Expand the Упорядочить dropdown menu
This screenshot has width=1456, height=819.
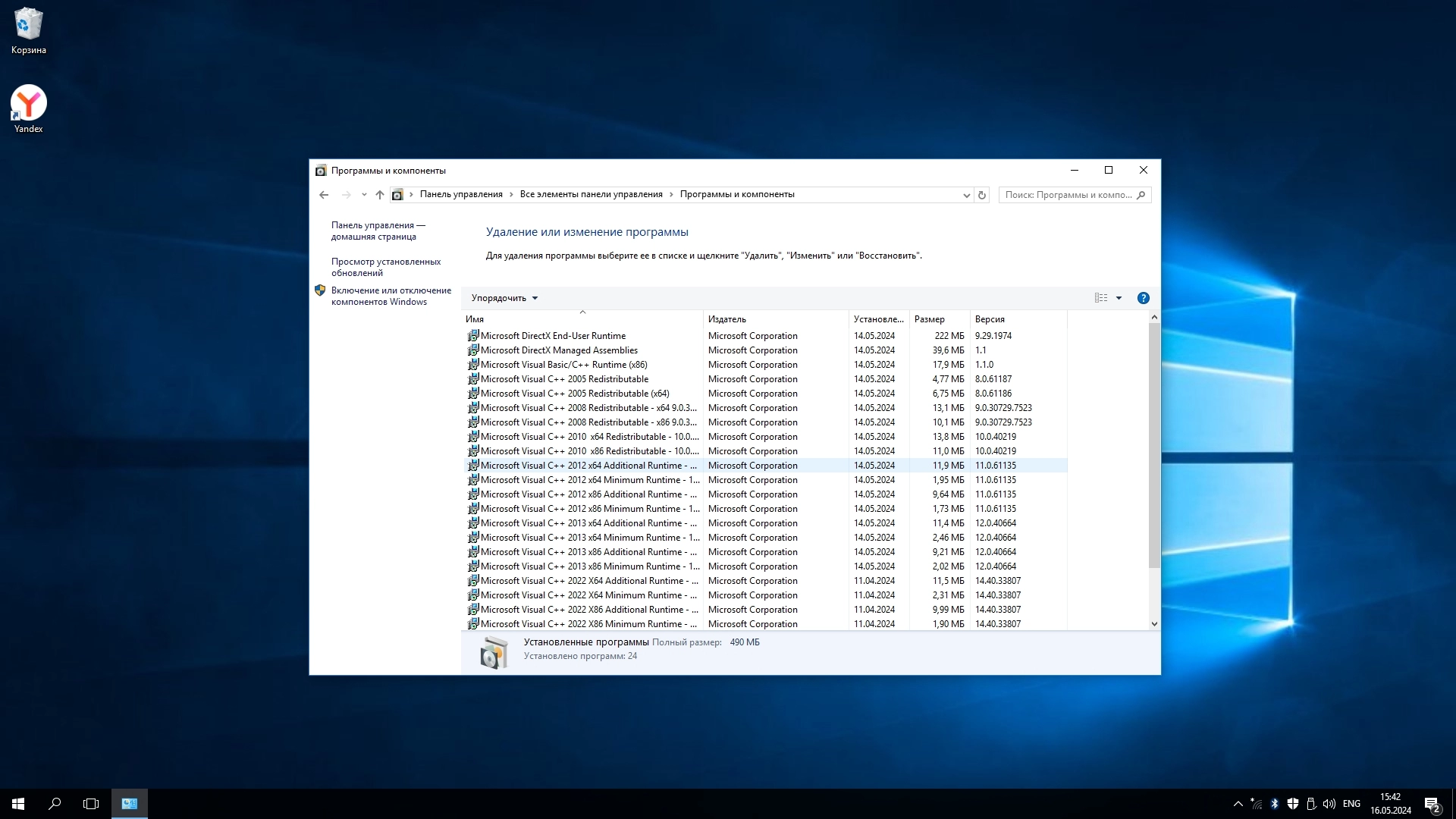point(504,298)
